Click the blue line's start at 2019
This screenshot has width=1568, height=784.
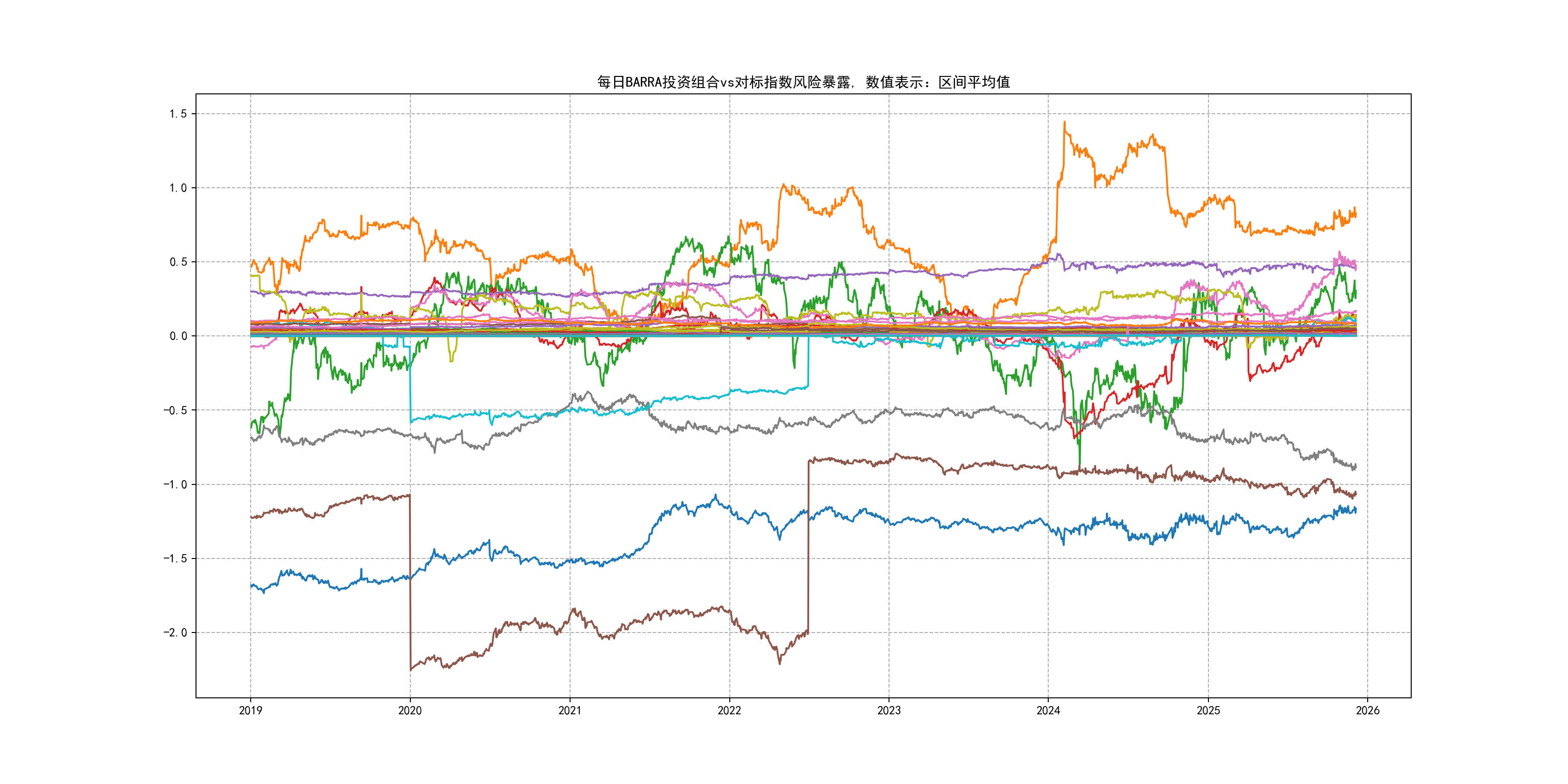coord(251,586)
